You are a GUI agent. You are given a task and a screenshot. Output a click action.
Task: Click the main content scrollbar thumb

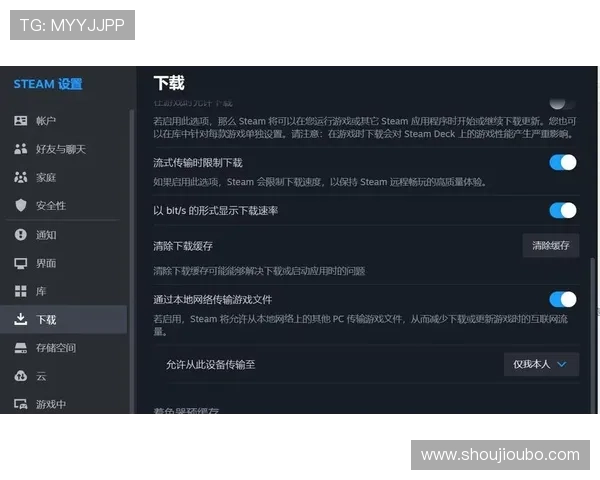[x=593, y=335]
